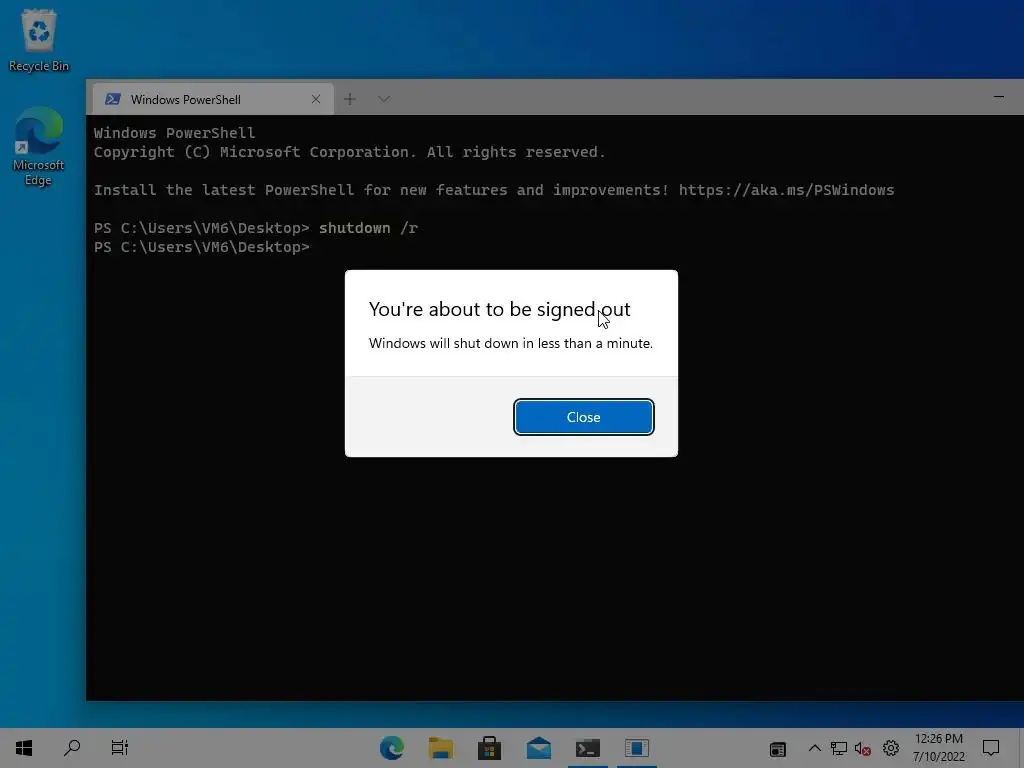
Task: Open the Windows Start menu
Action: 24,748
